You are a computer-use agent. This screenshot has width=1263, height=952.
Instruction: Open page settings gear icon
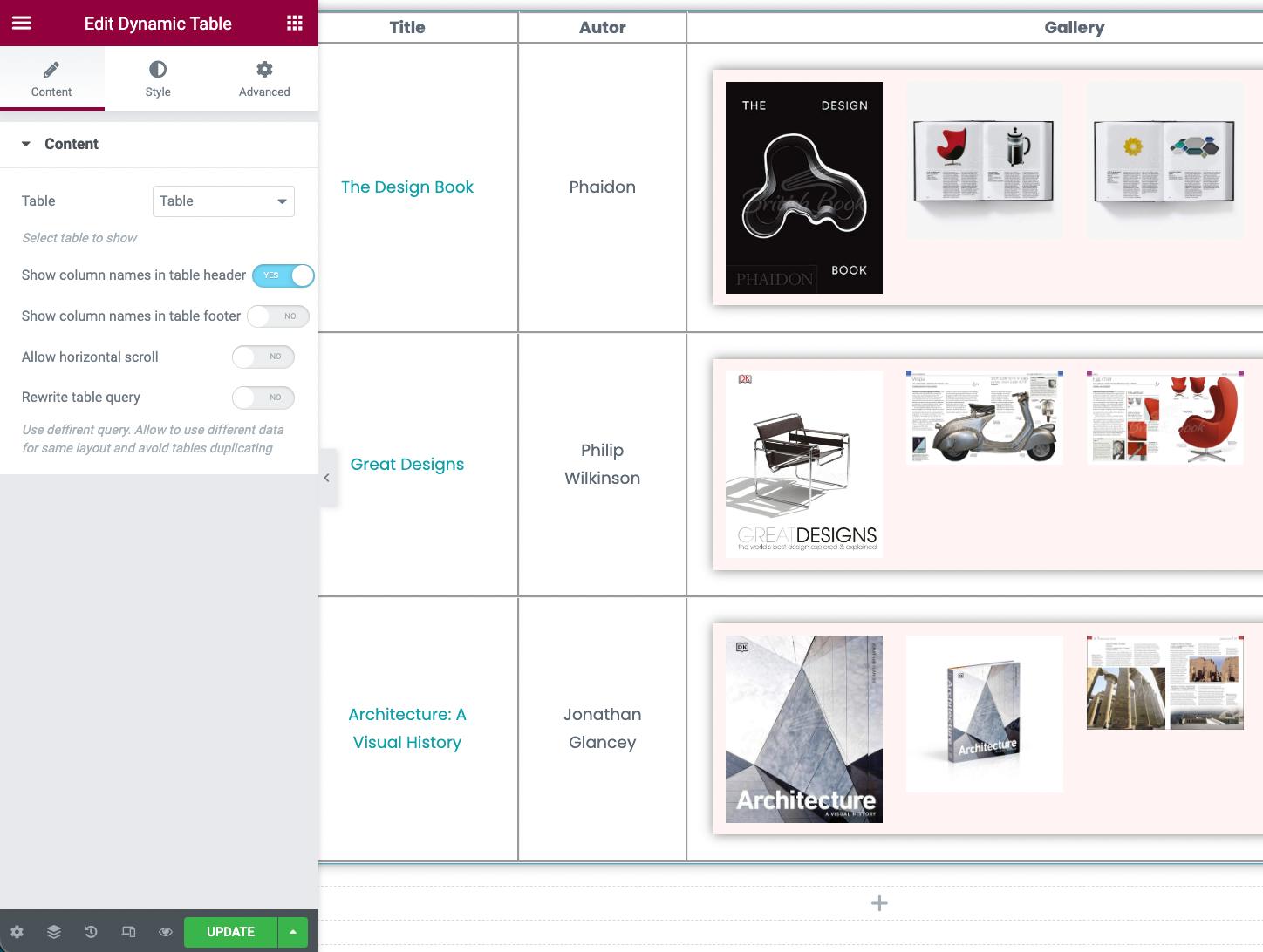click(x=17, y=932)
